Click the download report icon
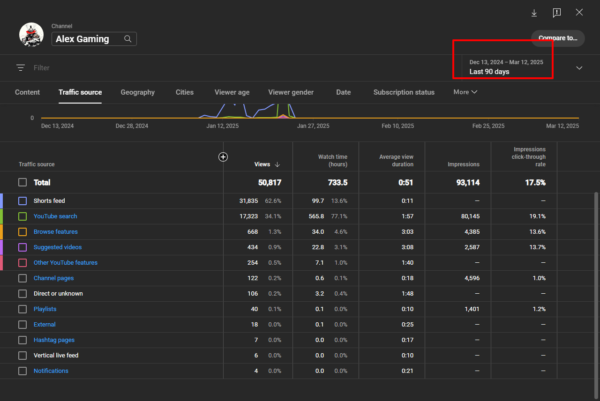 click(534, 13)
